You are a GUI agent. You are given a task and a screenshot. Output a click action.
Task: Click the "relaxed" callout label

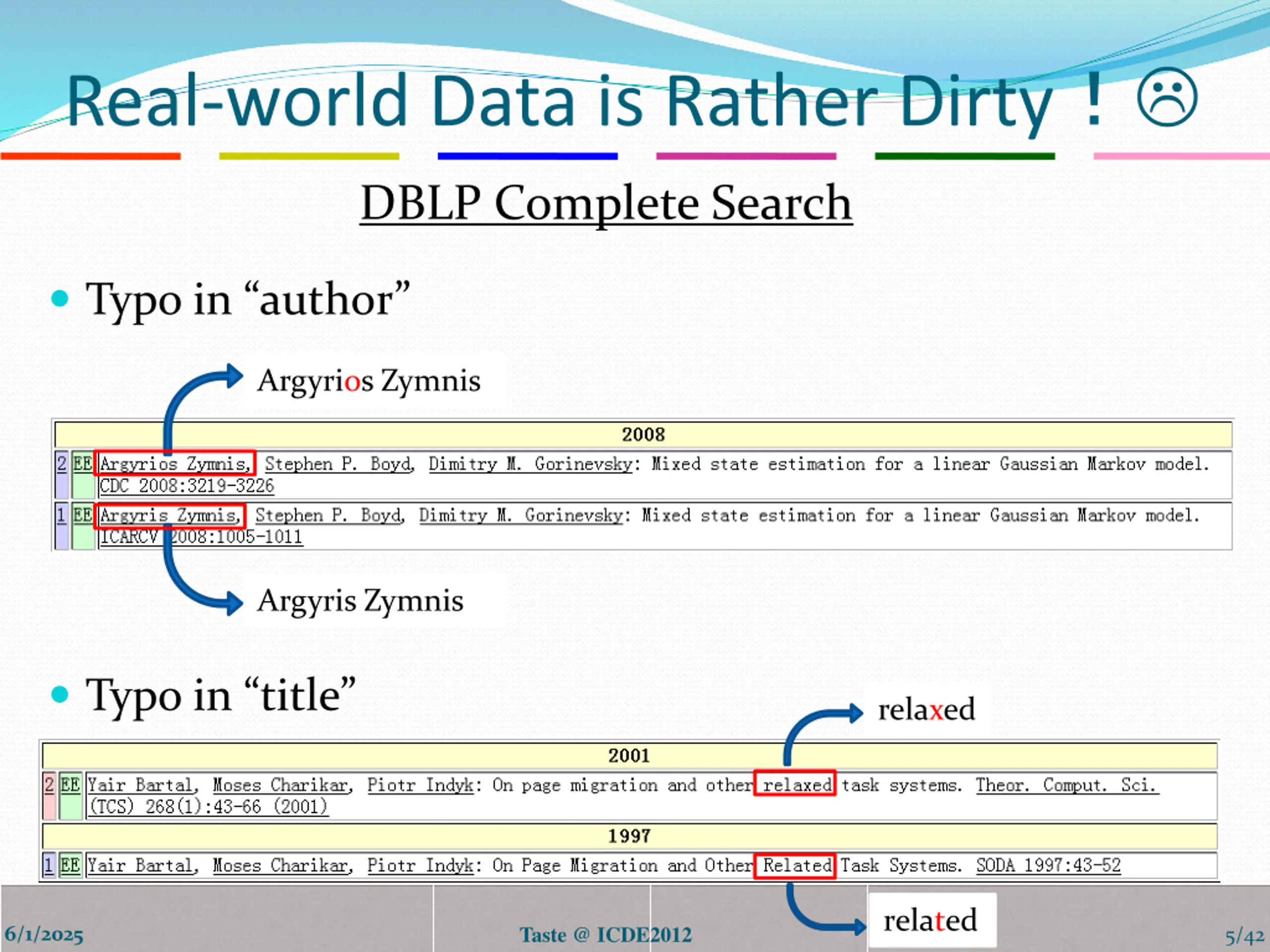[x=926, y=709]
